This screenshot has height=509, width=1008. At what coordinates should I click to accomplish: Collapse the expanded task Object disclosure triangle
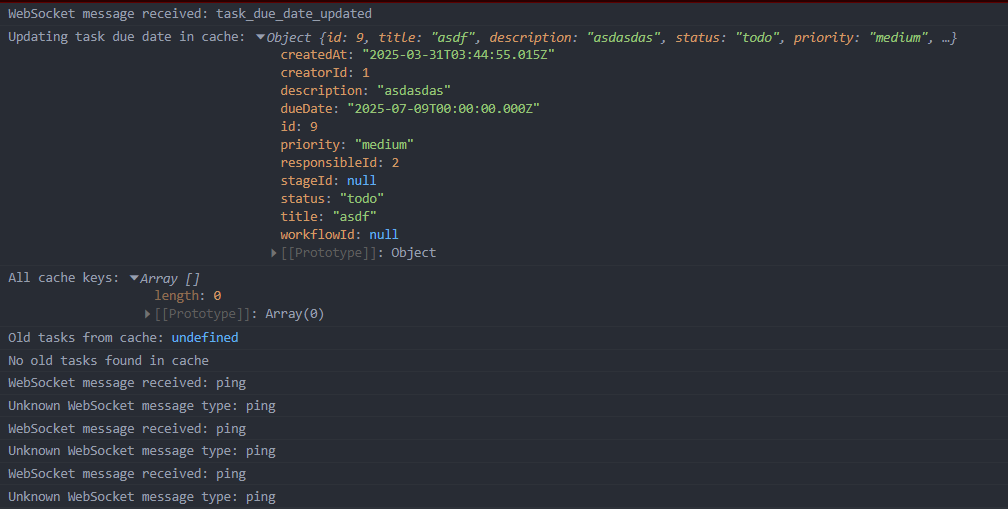coord(261,38)
